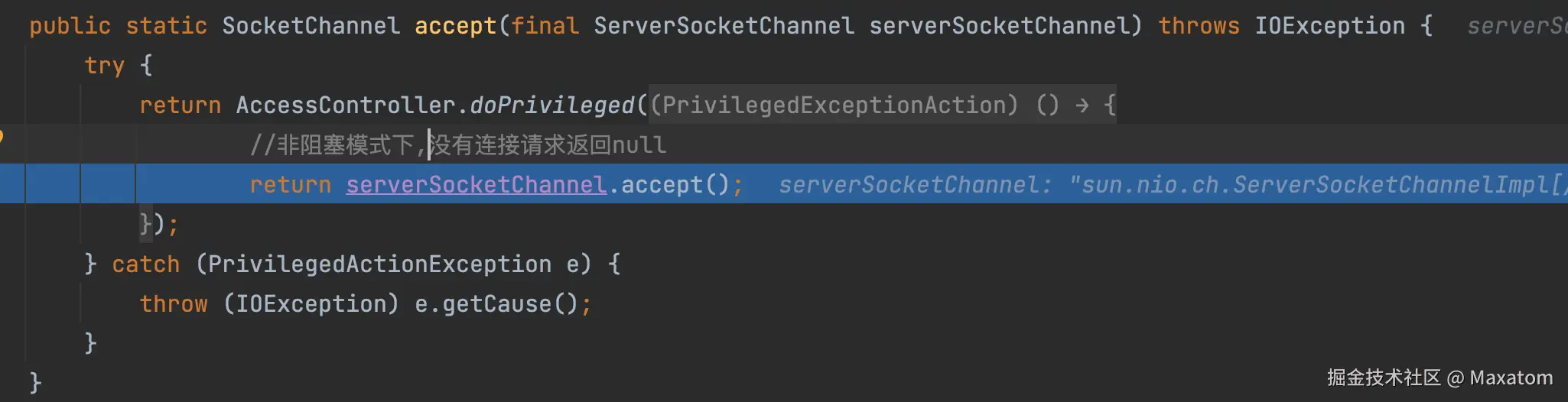Select the inline debug value for serverSocketChannel
The width and height of the screenshot is (1568, 402).
coord(1170,185)
